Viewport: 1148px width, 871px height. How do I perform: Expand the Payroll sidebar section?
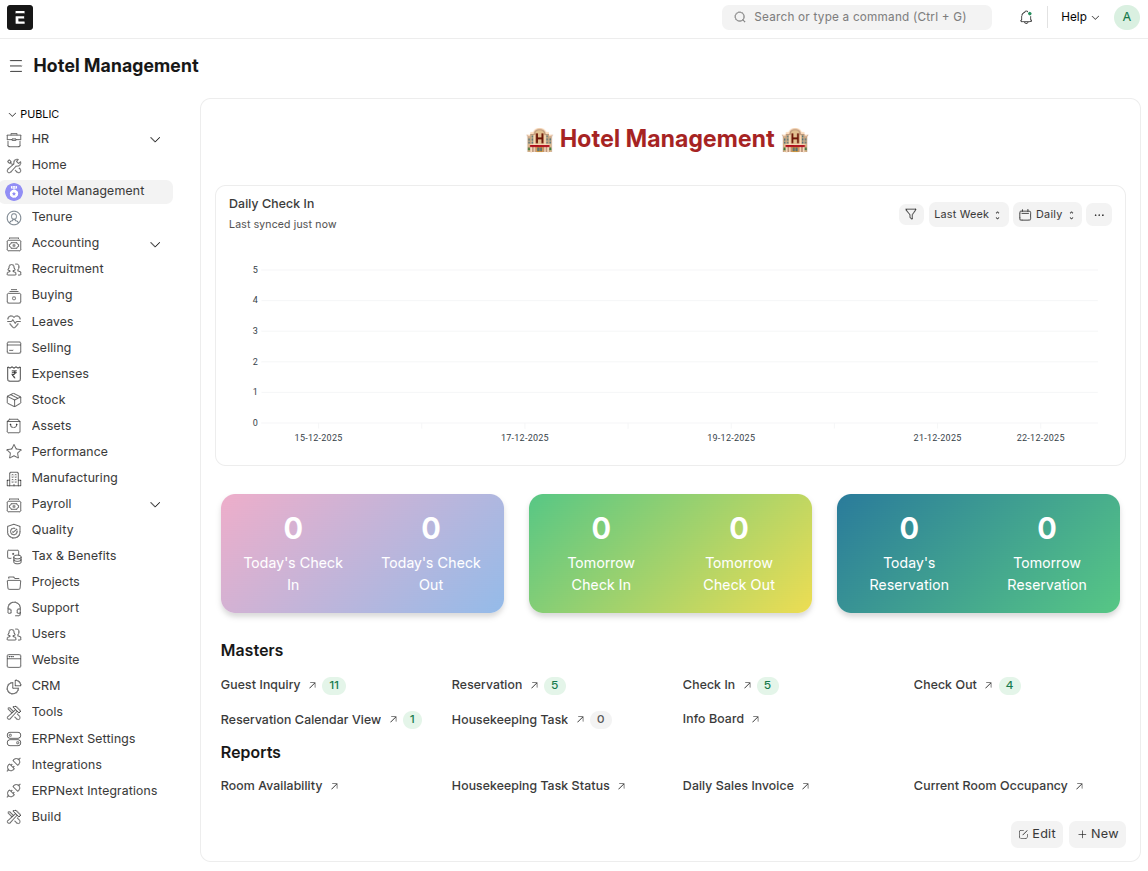(155, 503)
